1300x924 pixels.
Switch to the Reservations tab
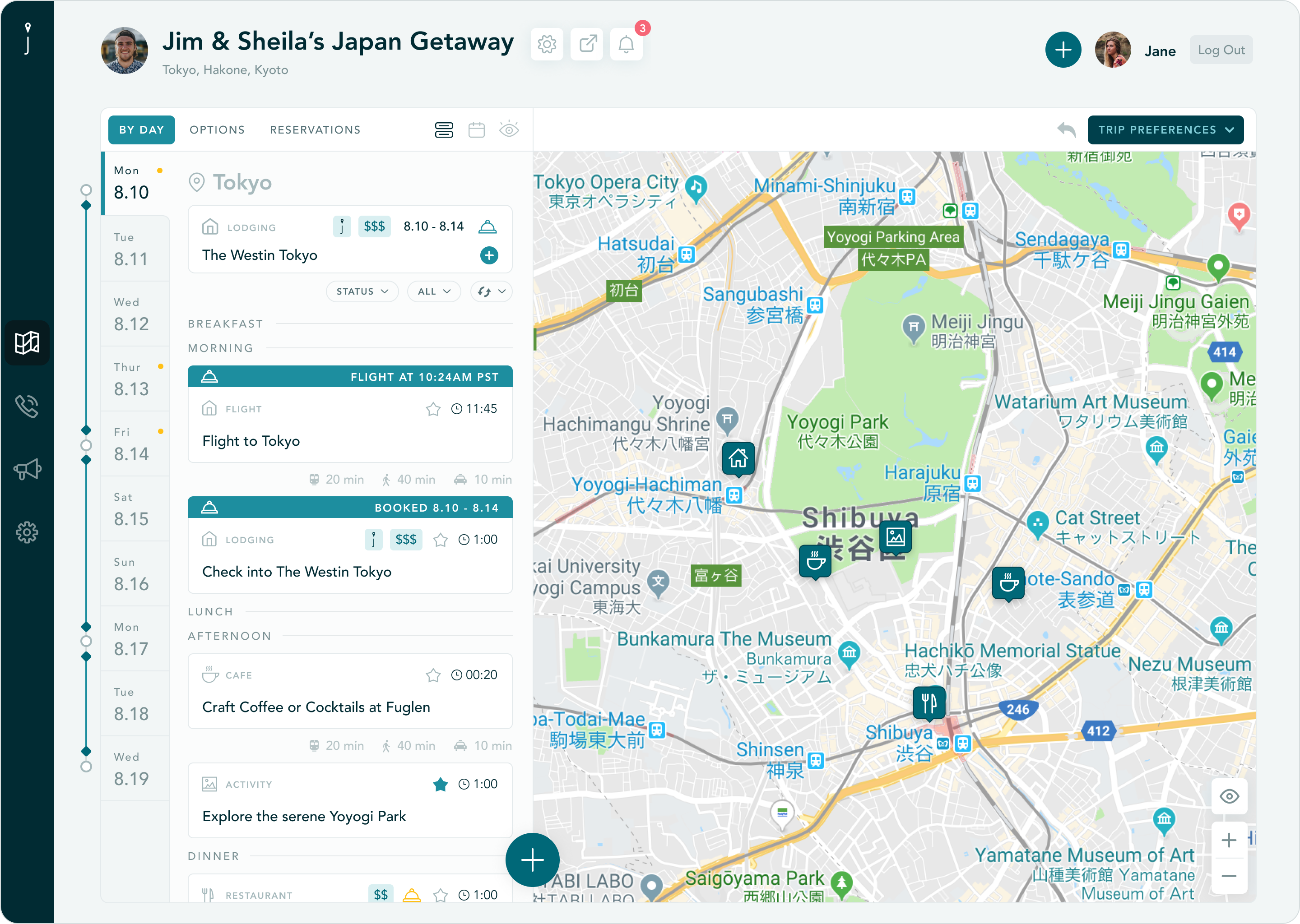pyautogui.click(x=315, y=130)
